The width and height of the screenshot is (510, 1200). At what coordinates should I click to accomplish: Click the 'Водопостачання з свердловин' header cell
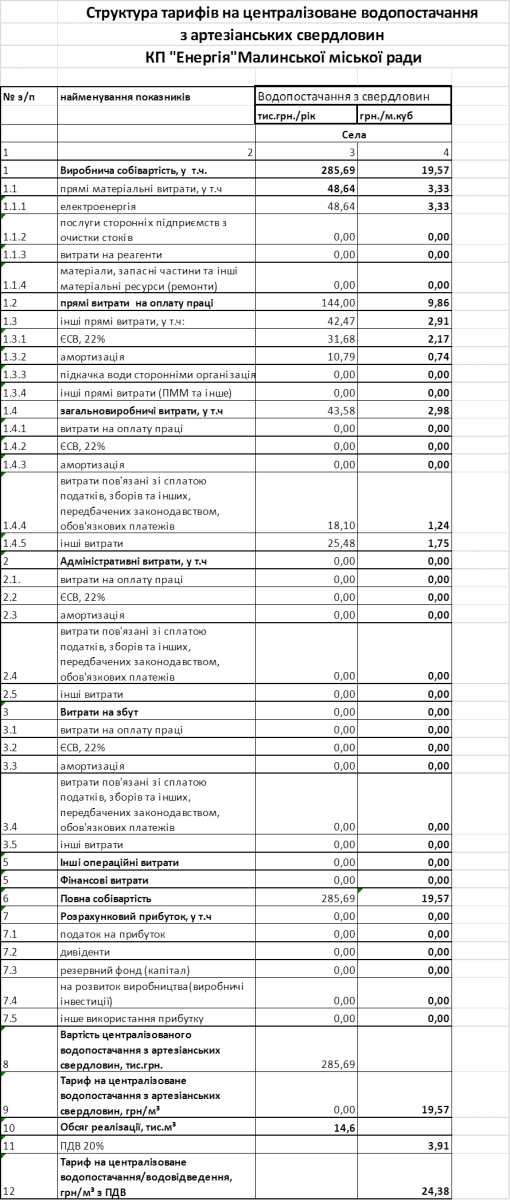pyautogui.click(x=354, y=97)
